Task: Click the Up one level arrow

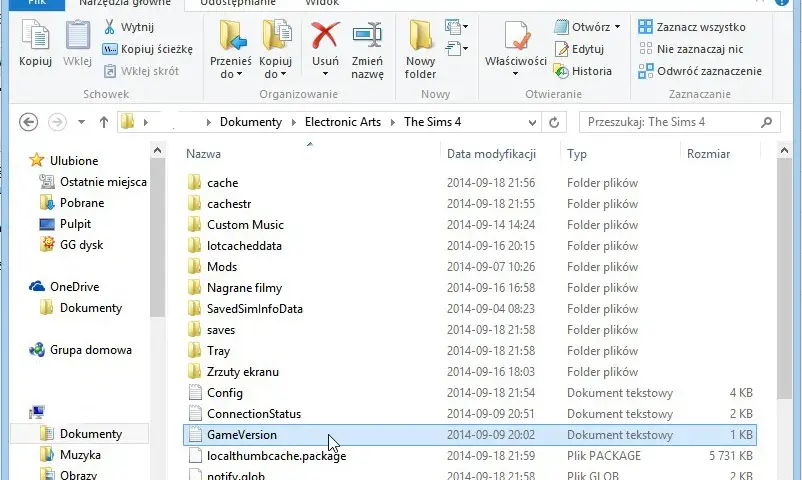Action: 104,122
